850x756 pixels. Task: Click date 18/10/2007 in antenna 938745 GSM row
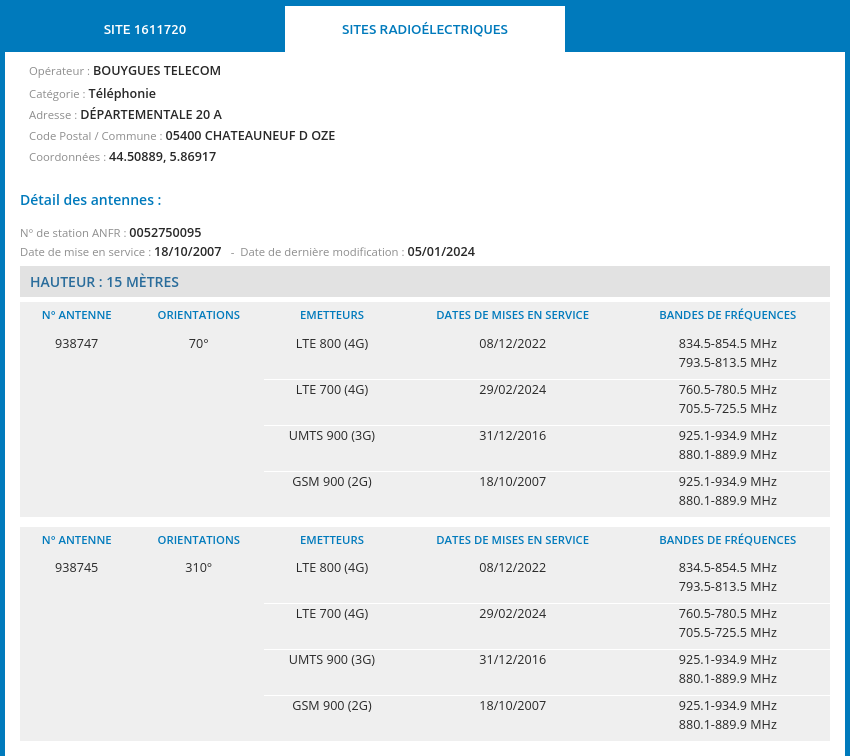pos(512,706)
